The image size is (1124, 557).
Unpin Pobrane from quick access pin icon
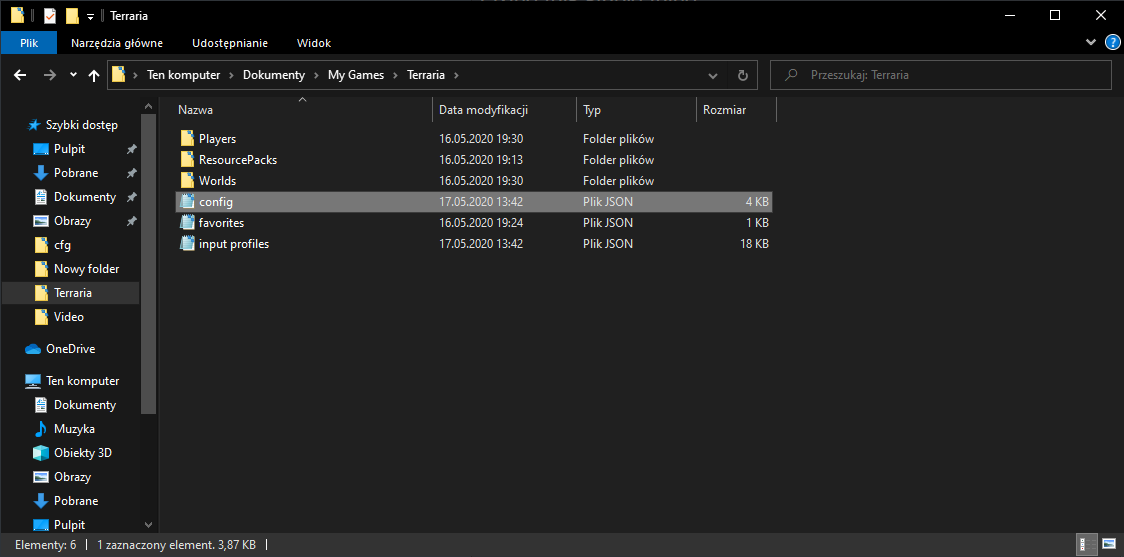131,173
